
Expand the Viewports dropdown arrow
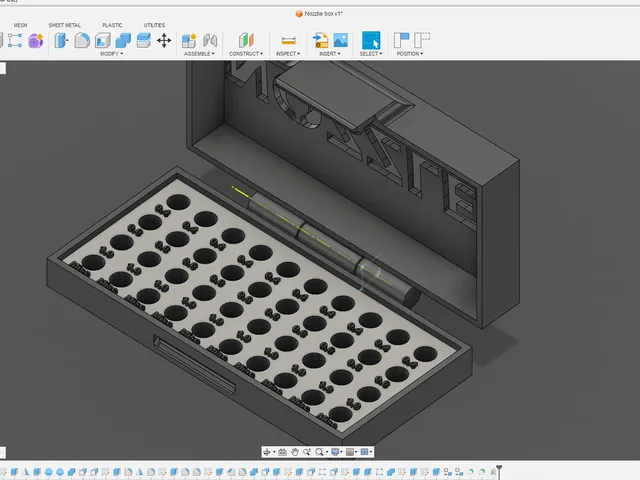coord(371,452)
